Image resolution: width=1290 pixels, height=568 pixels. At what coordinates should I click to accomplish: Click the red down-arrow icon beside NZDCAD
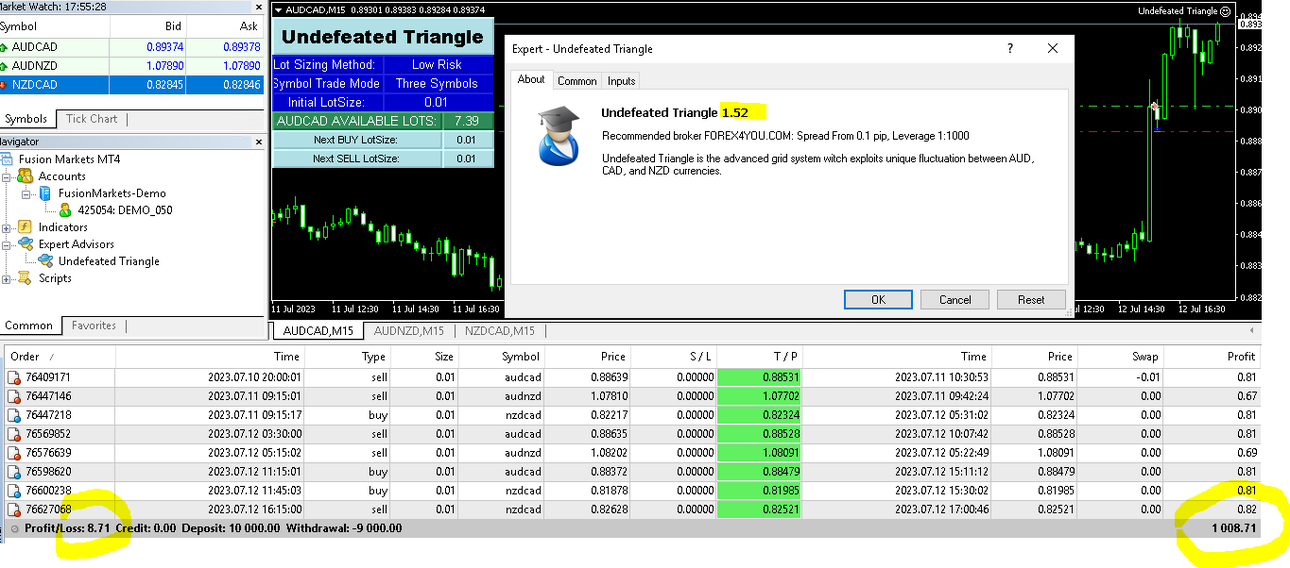4,85
